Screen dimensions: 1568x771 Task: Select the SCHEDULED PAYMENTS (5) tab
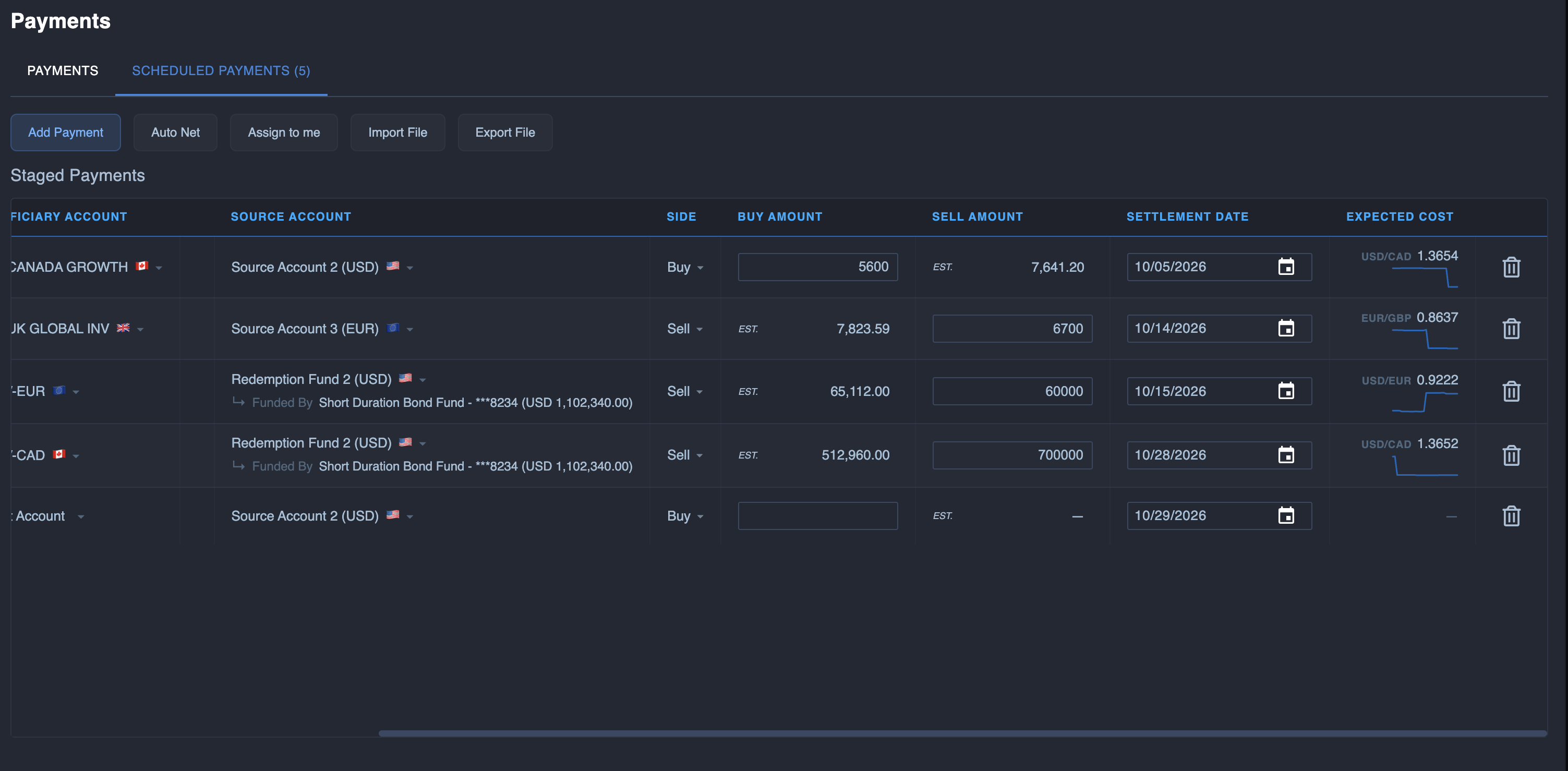[x=221, y=70]
